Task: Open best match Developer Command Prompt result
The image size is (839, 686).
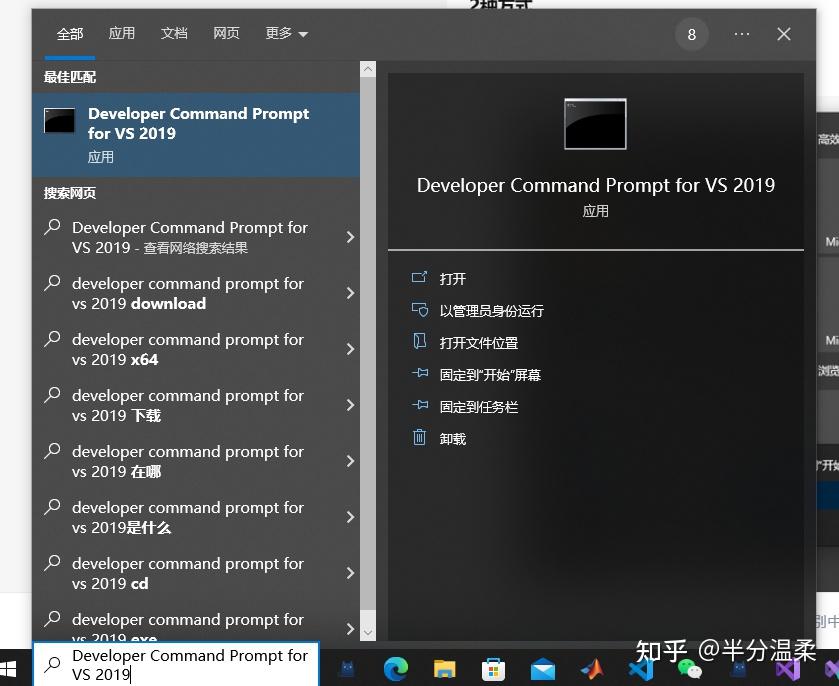Action: pos(196,135)
